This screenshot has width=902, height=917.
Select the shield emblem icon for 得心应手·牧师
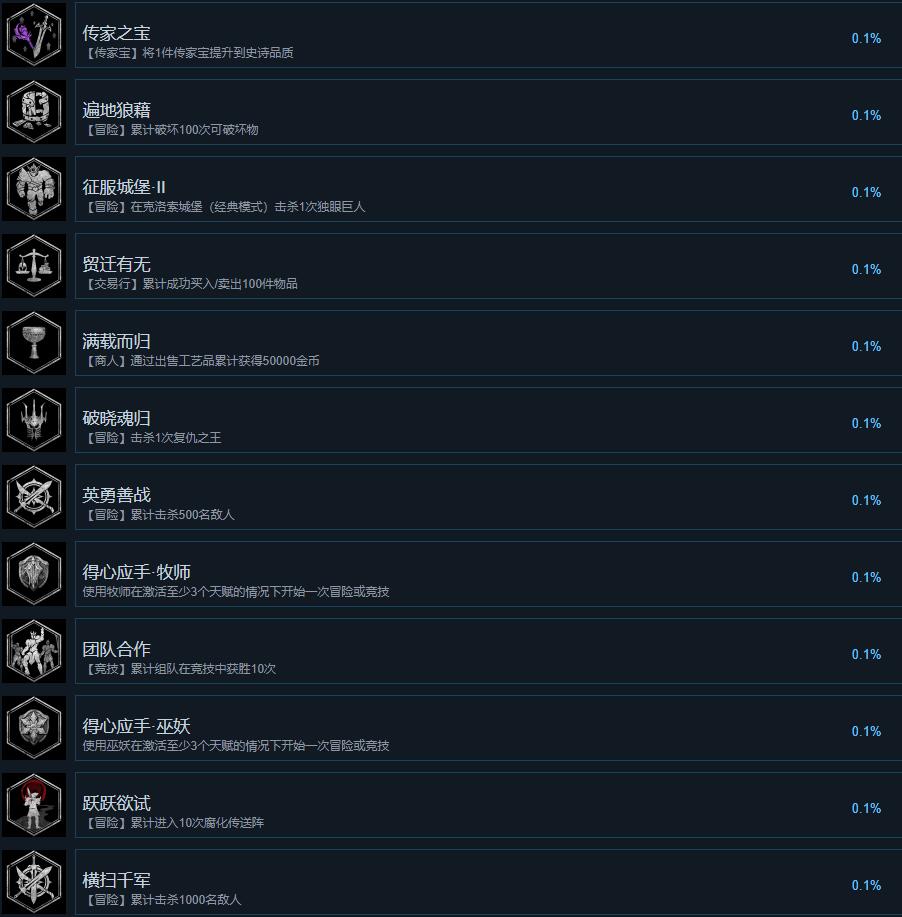(34, 574)
